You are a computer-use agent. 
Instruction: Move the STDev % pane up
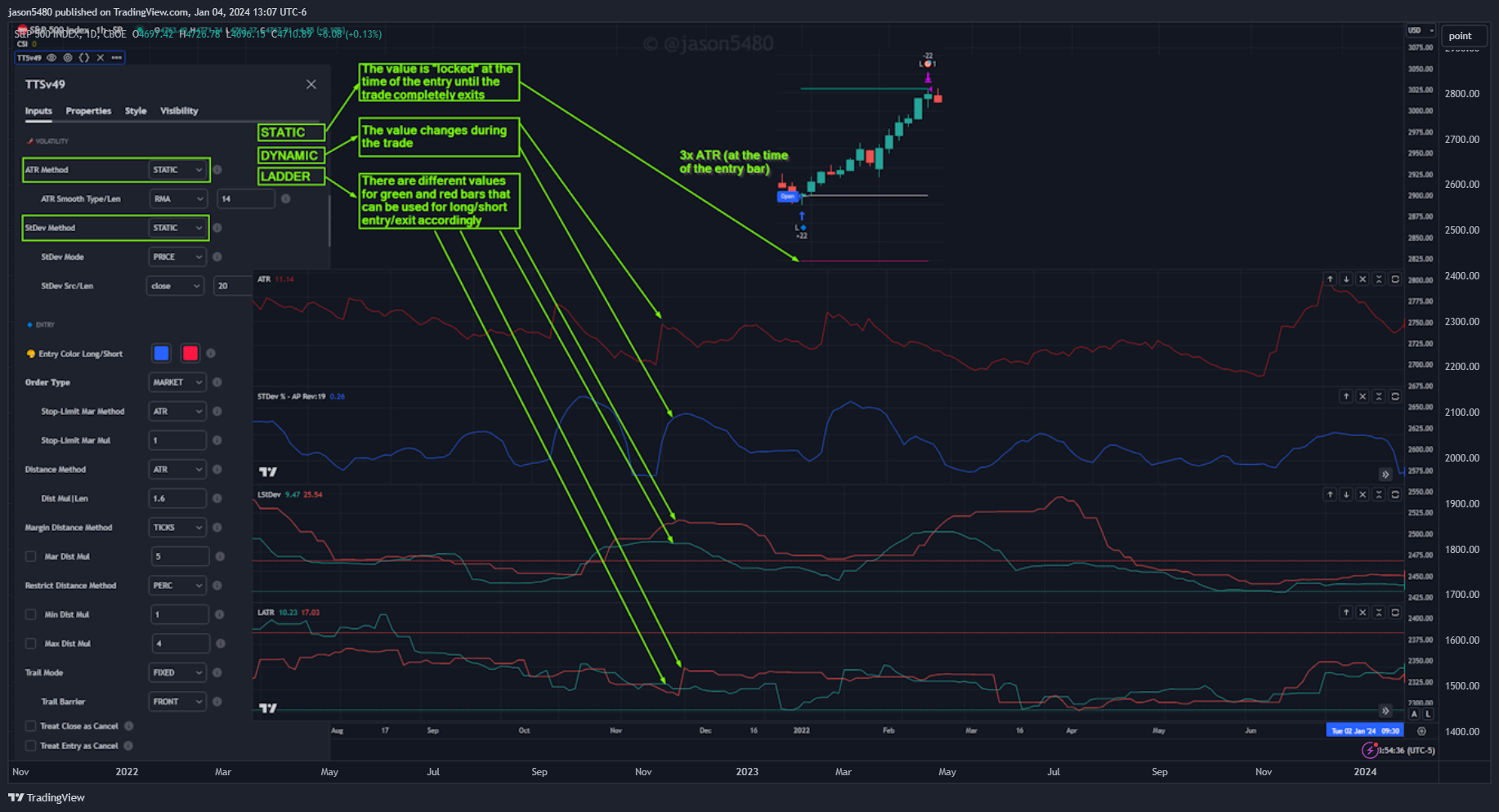pos(1346,396)
